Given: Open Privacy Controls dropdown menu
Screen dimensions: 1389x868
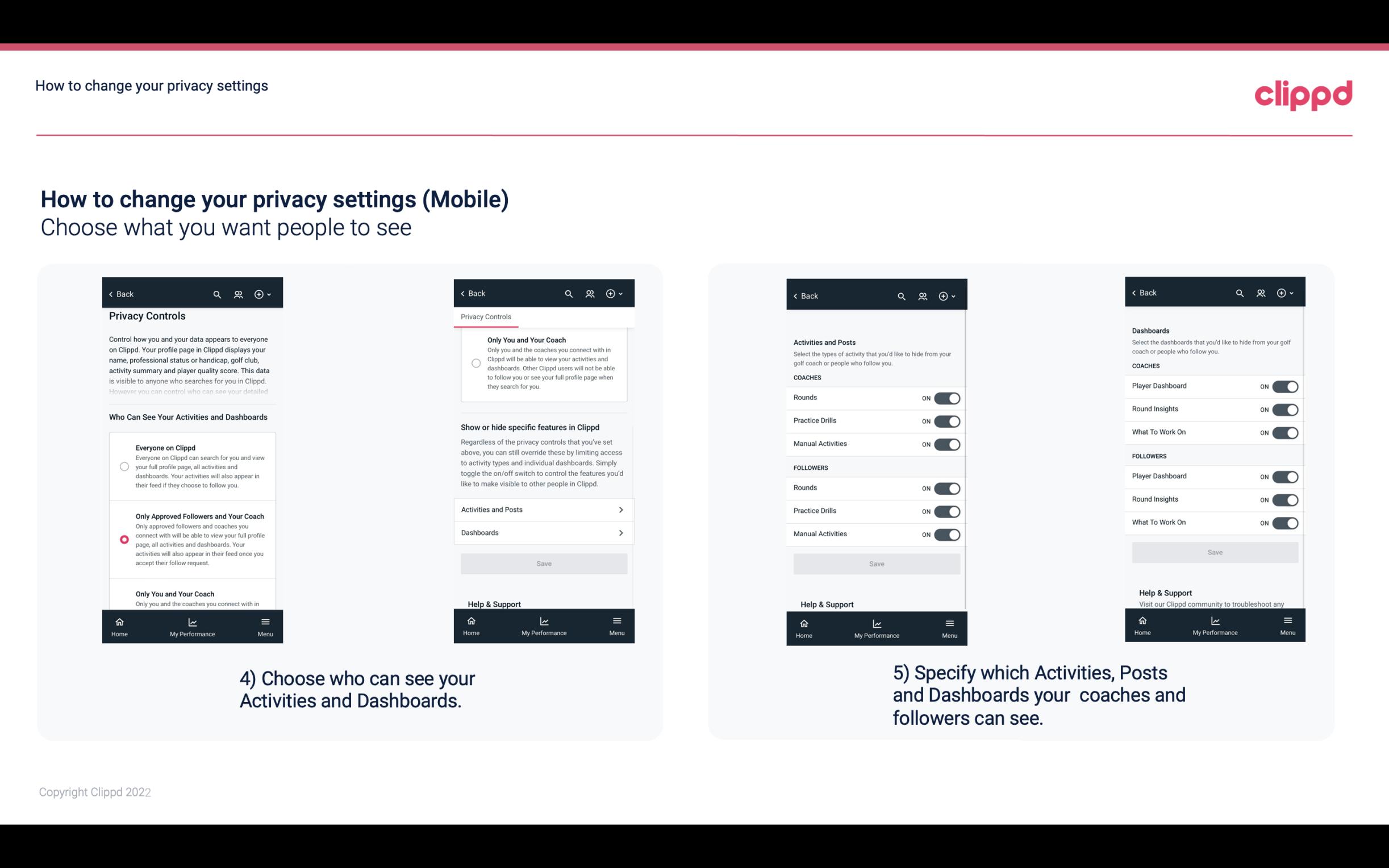Looking at the screenshot, I should 486,317.
